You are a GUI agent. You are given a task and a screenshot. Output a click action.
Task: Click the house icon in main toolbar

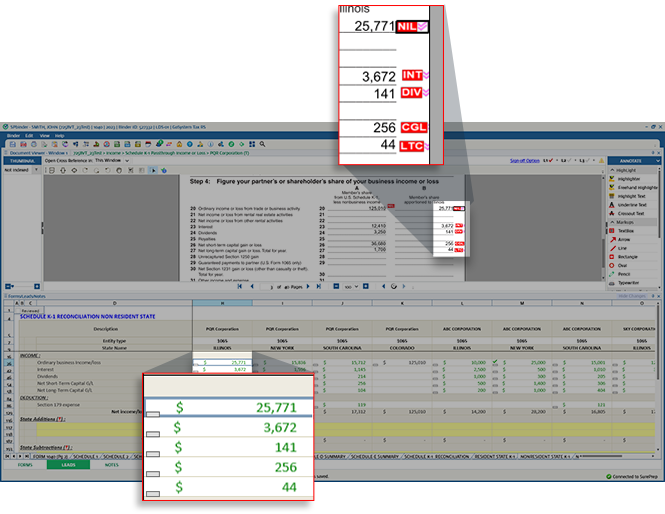coord(179,145)
